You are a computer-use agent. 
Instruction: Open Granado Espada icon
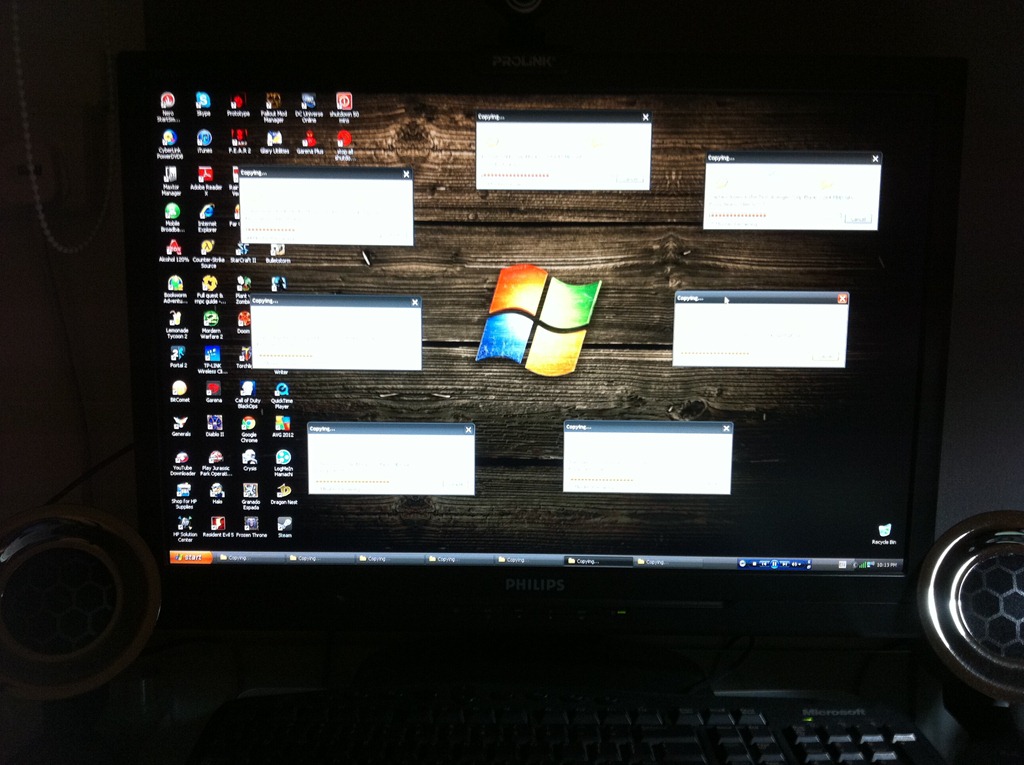click(251, 496)
